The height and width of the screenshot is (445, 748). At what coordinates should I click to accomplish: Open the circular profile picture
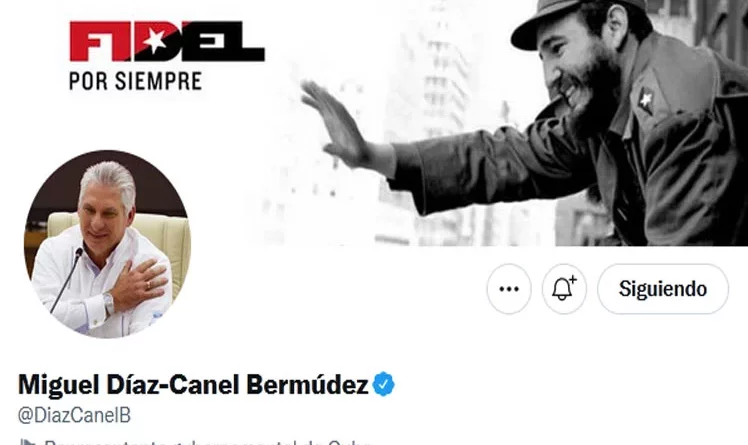pyautogui.click(x=107, y=244)
